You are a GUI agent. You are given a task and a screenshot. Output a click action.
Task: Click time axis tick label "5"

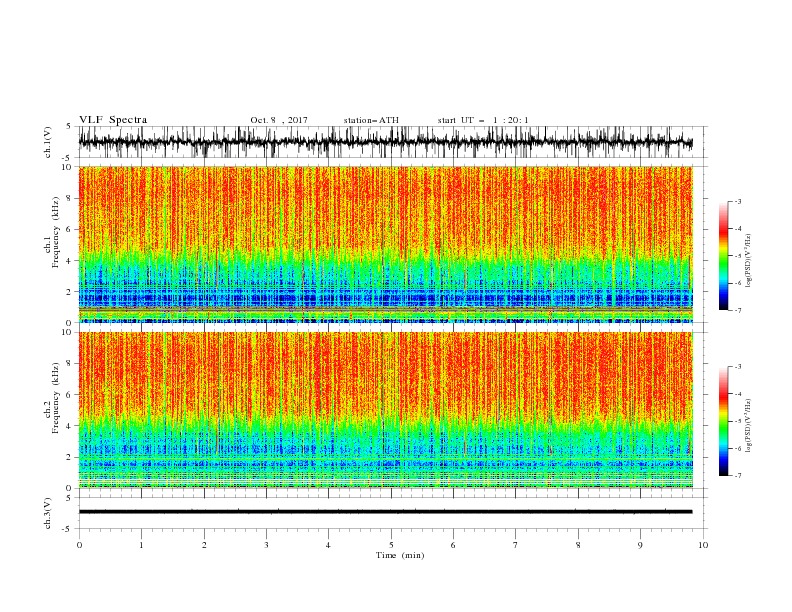(x=391, y=545)
